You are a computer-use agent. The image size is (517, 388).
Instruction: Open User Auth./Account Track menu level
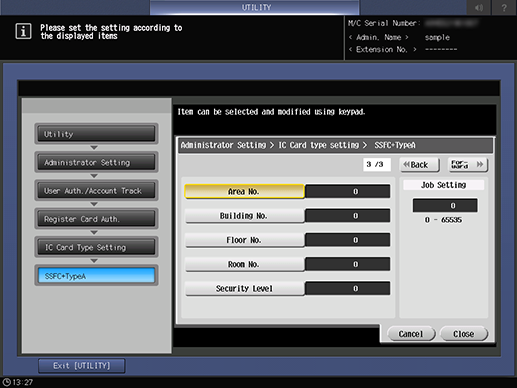[96, 191]
